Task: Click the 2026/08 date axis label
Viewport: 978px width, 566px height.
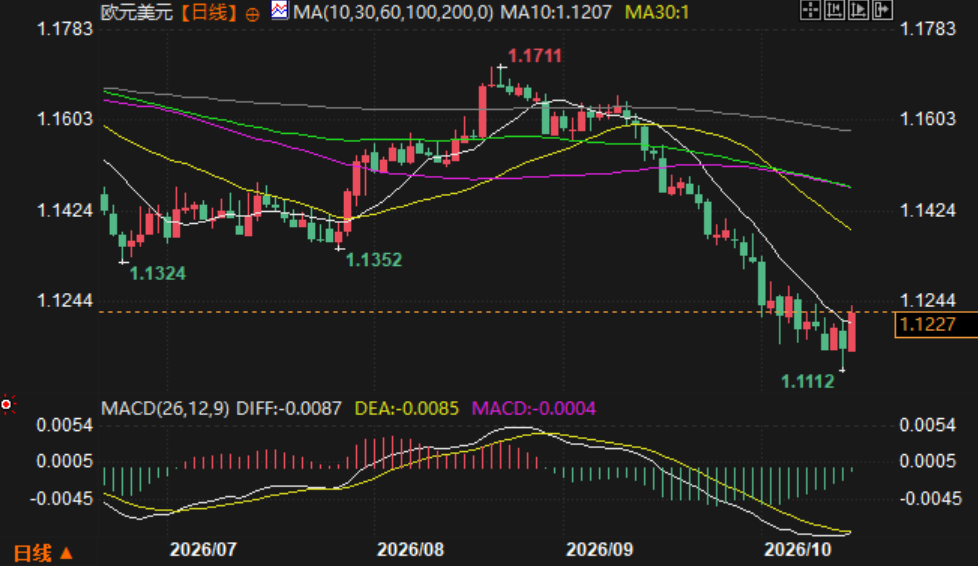Action: pos(410,549)
